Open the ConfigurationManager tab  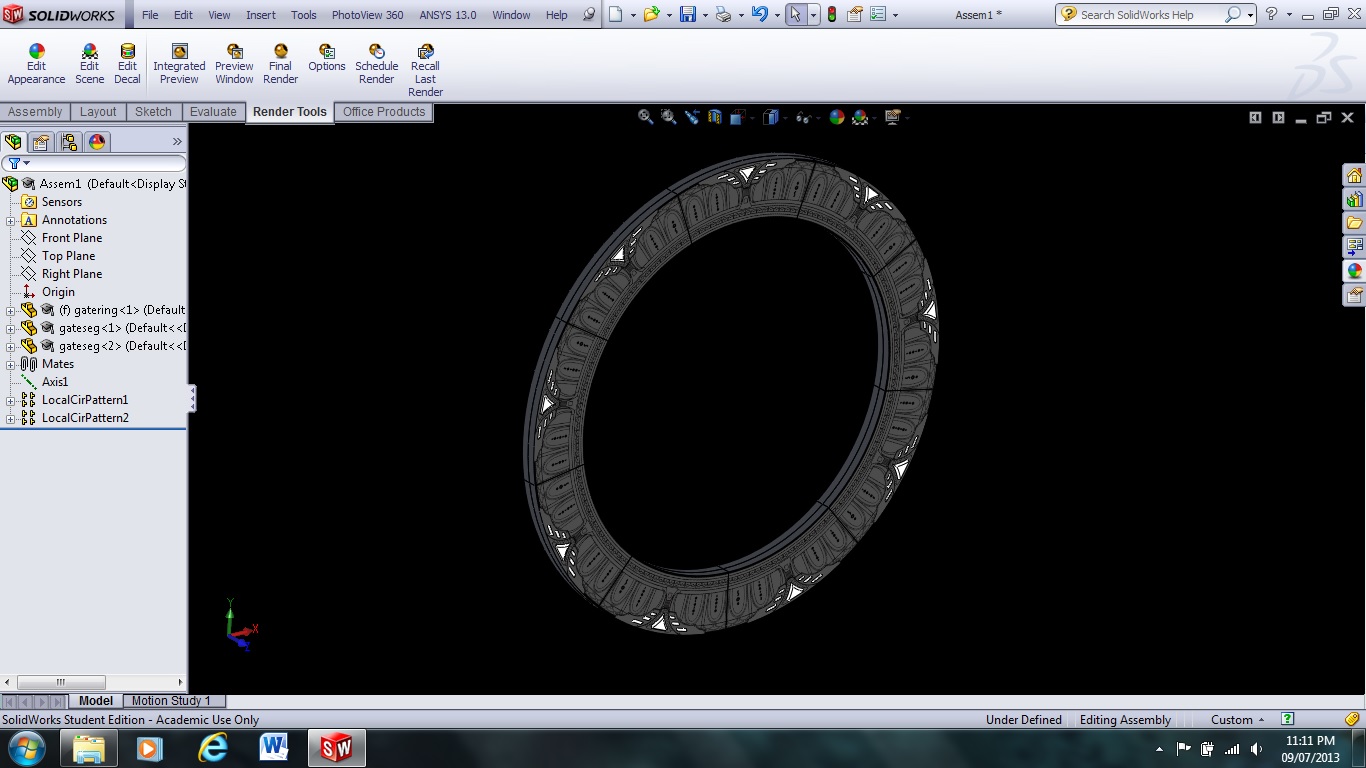click(x=68, y=142)
